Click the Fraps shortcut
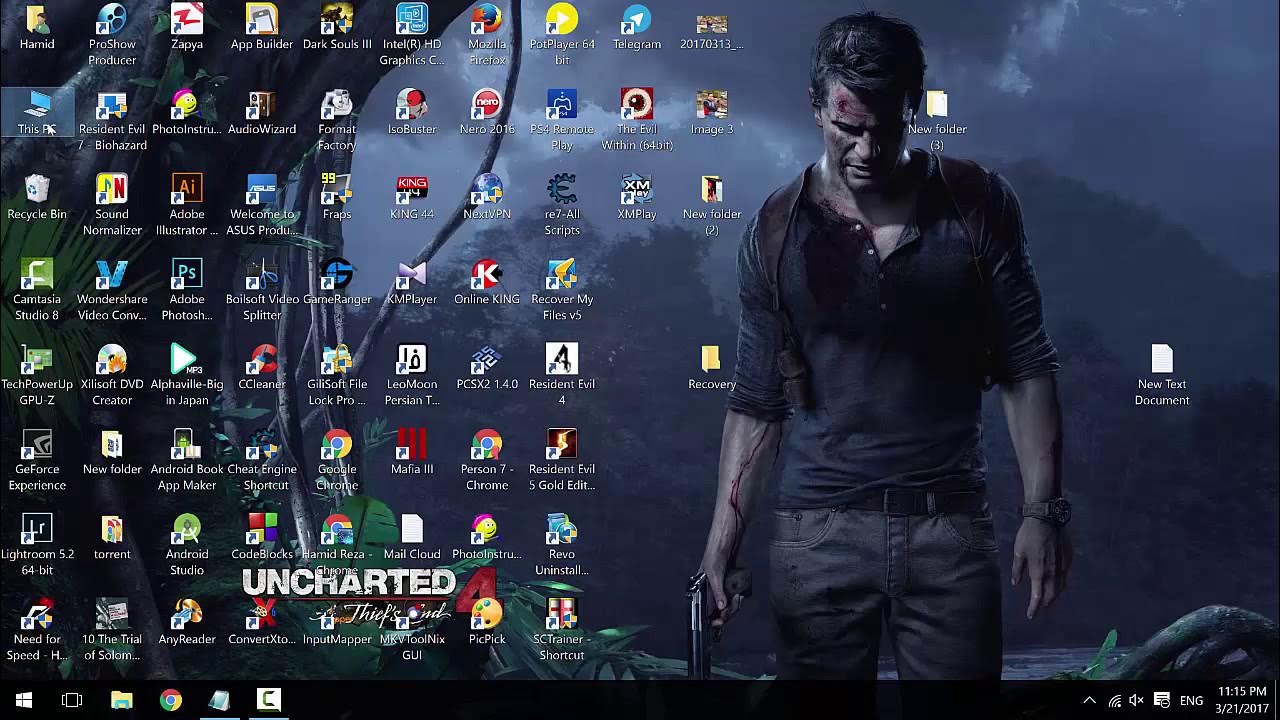The image size is (1280, 720). 337,197
